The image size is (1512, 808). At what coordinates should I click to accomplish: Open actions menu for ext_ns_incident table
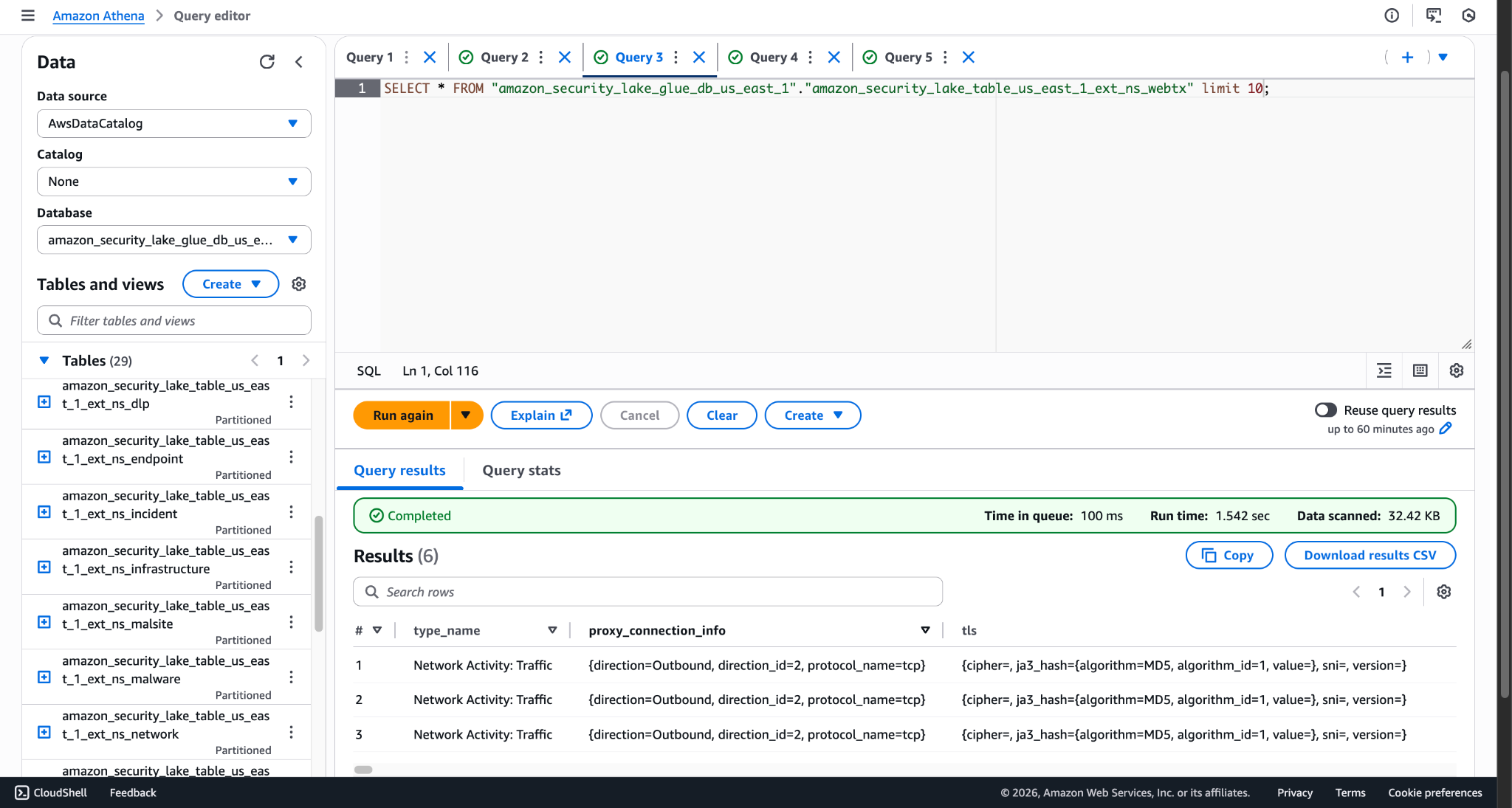[x=292, y=511]
